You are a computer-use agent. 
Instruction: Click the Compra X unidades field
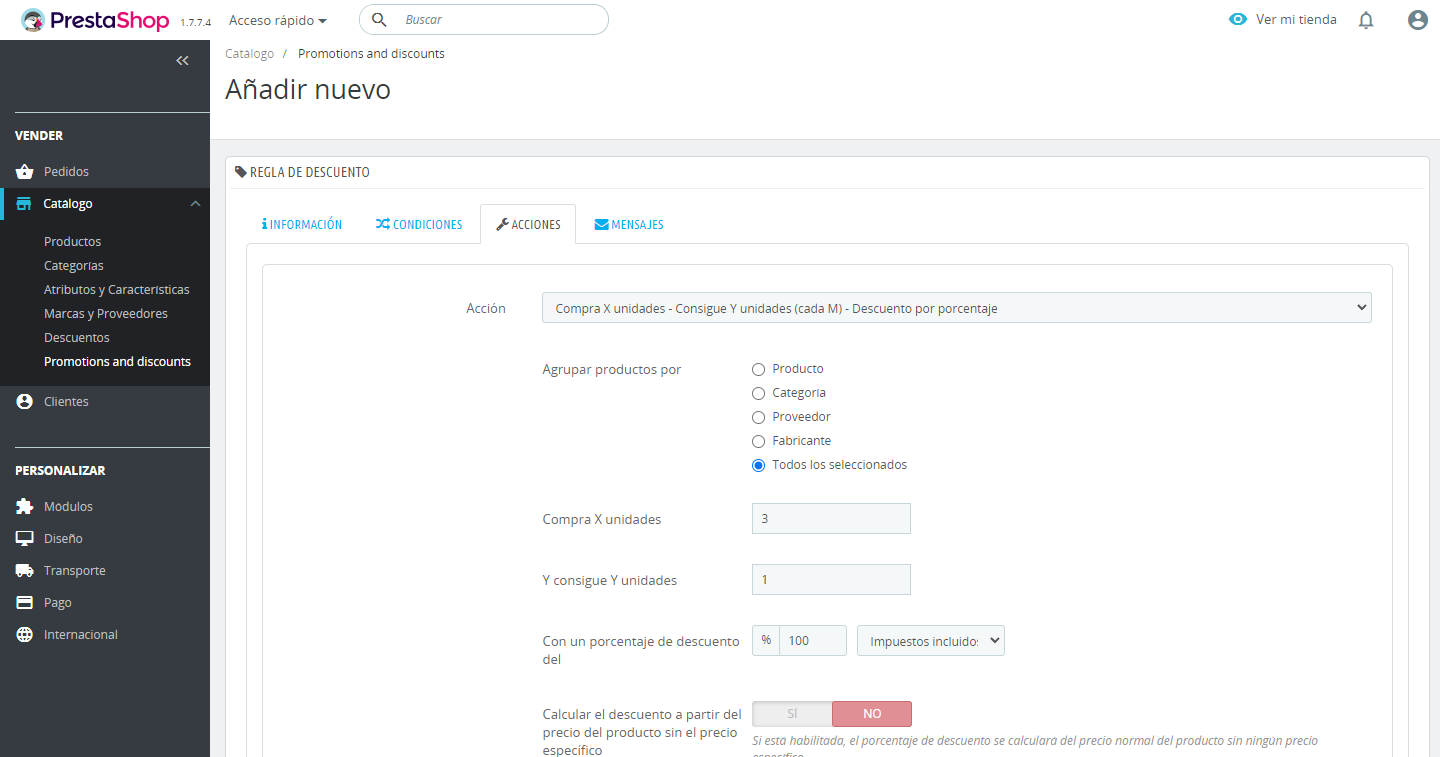click(x=831, y=519)
